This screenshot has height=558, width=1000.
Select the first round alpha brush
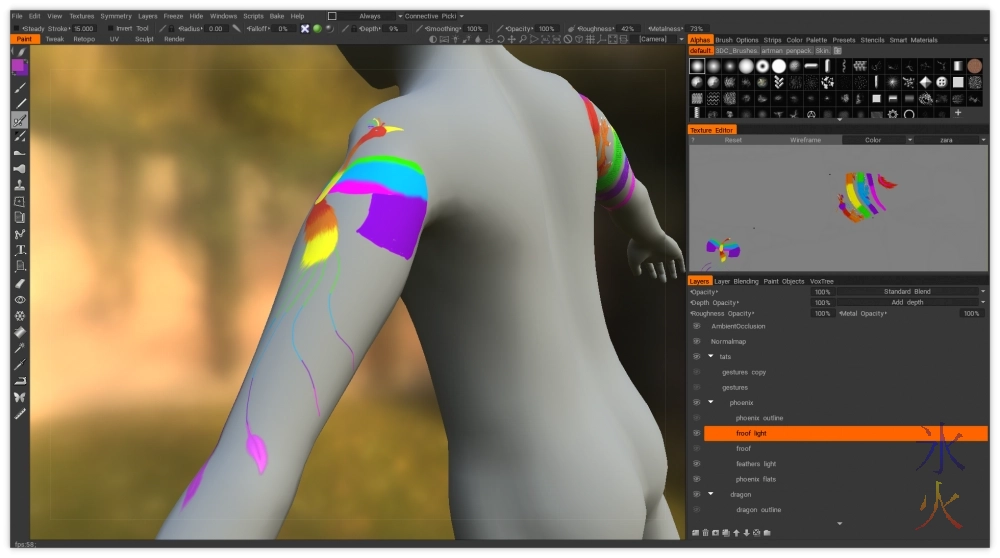tap(697, 66)
